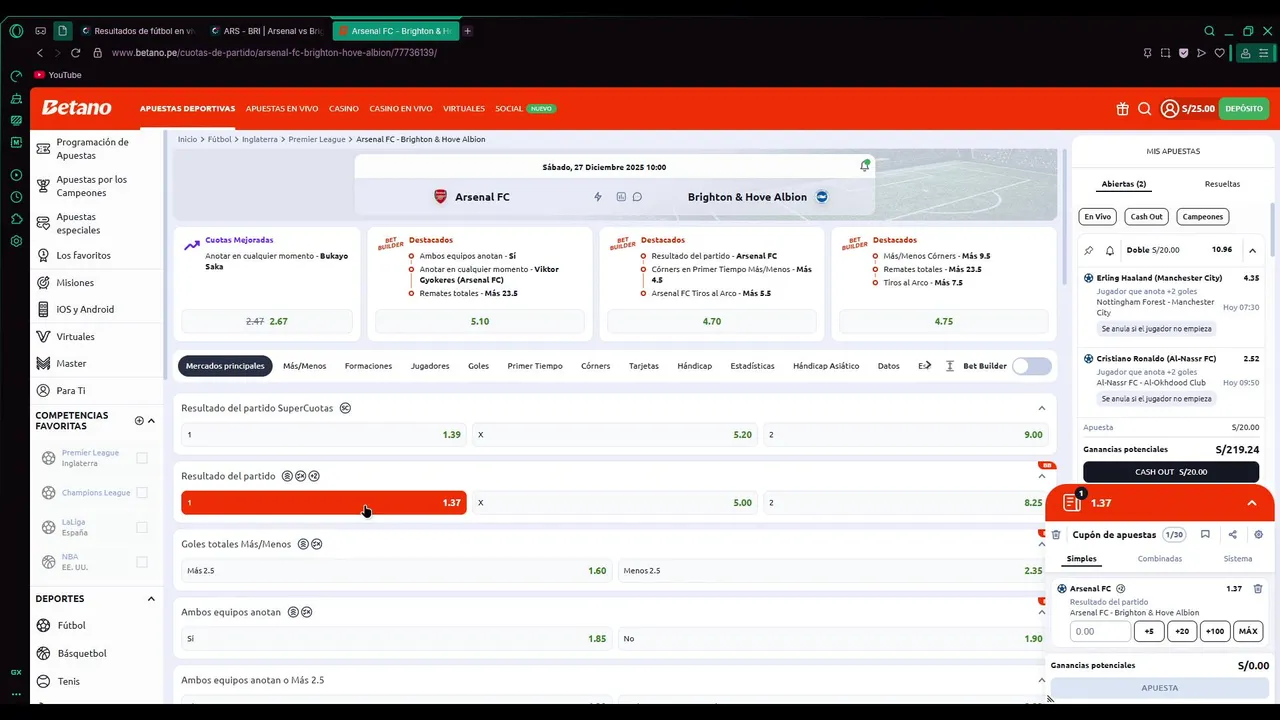Show more market tabs with right arrow
The width and height of the screenshot is (1280, 720).
click(x=927, y=366)
